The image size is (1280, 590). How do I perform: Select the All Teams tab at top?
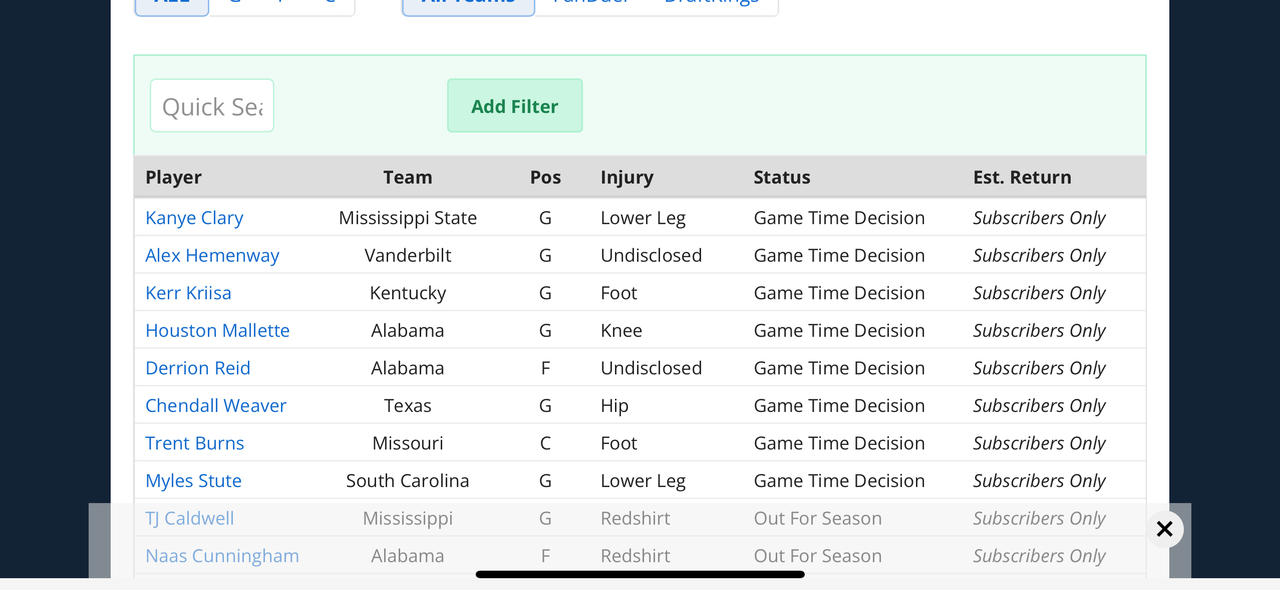pos(468,5)
